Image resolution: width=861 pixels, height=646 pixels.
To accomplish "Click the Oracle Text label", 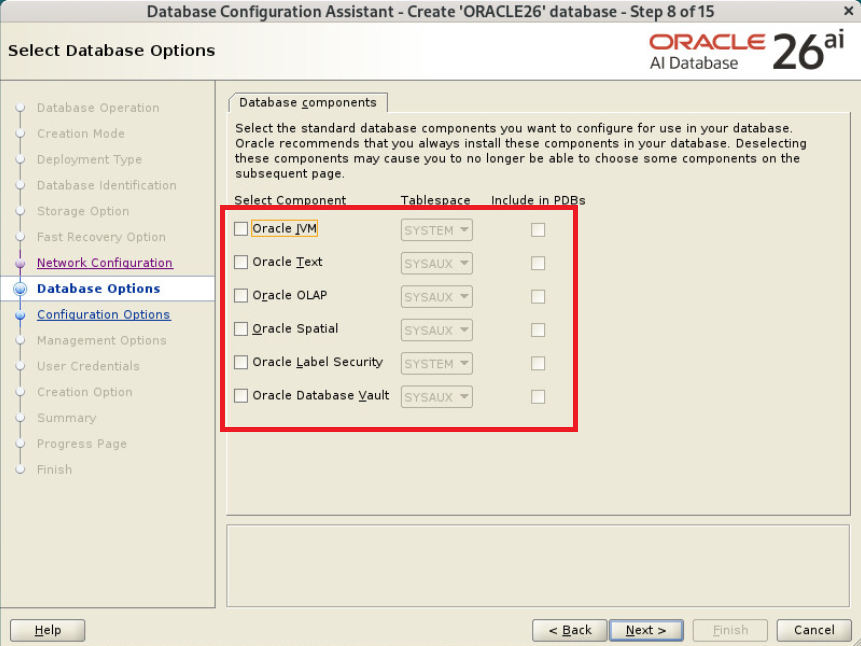I will point(287,262).
